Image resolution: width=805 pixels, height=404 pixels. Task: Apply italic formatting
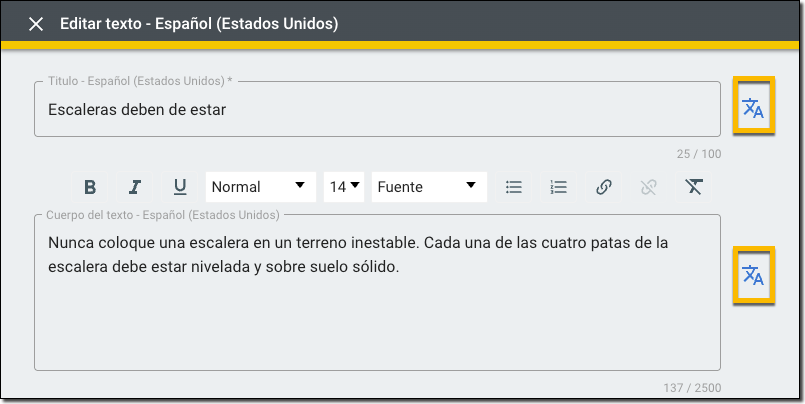(135, 187)
